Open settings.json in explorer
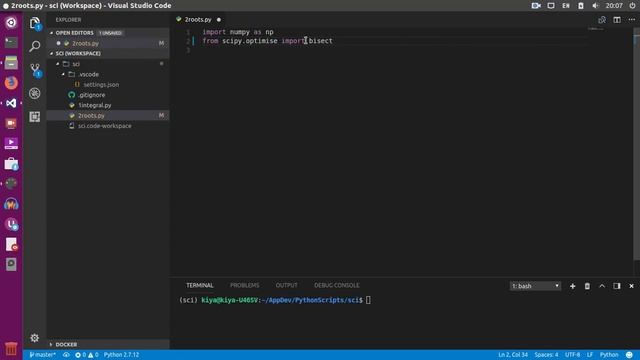 (x=101, y=84)
